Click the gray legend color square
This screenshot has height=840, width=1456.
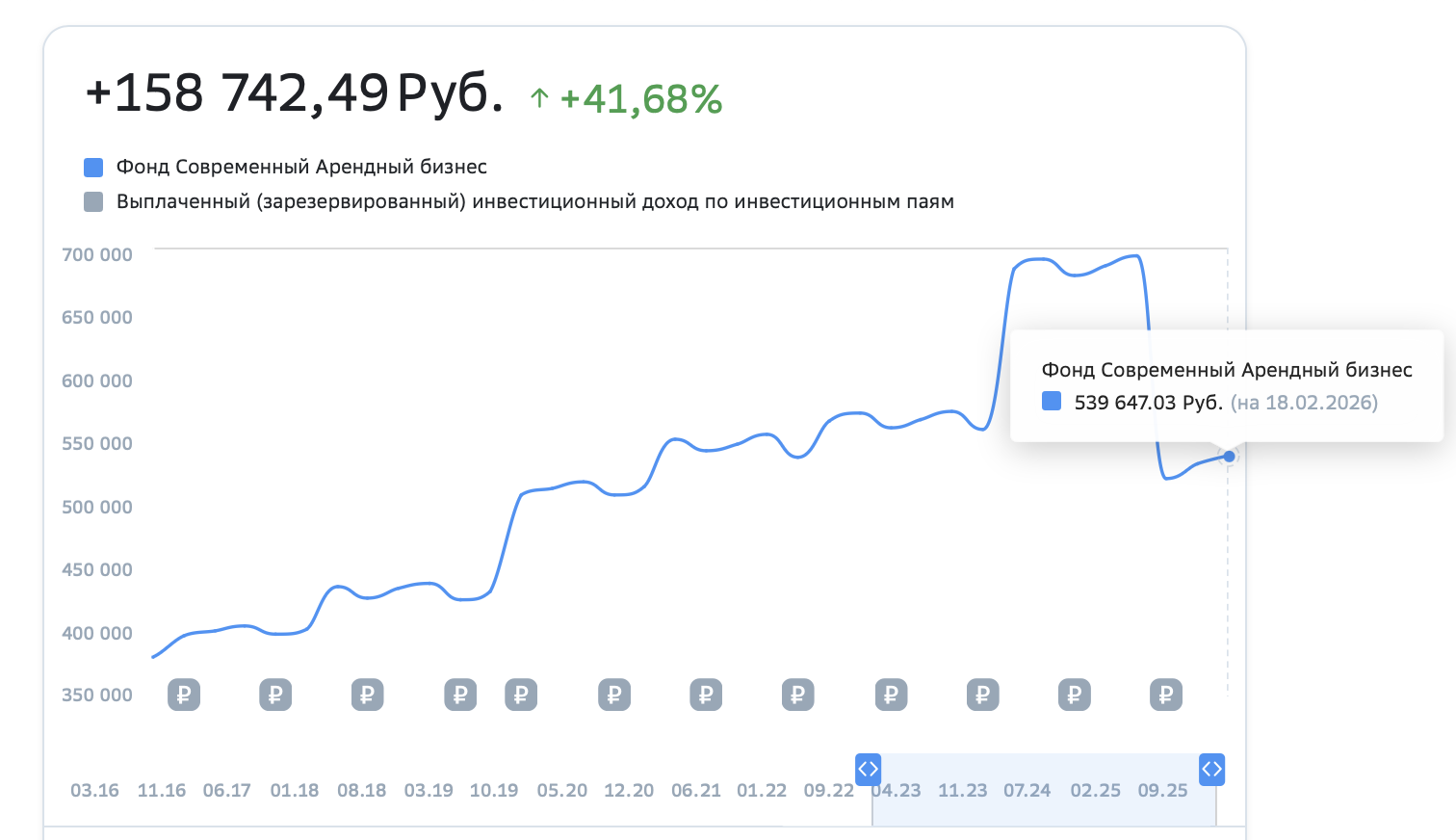pyautogui.click(x=93, y=202)
